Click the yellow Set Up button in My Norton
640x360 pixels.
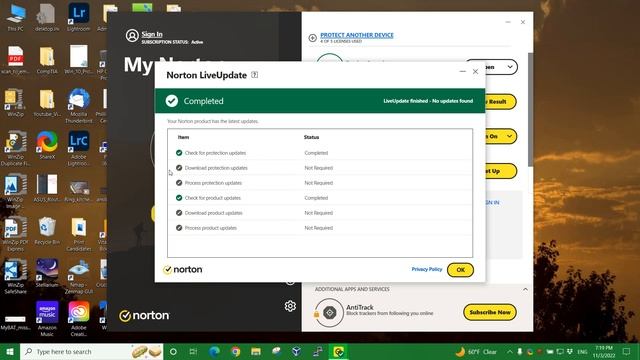tap(501, 171)
